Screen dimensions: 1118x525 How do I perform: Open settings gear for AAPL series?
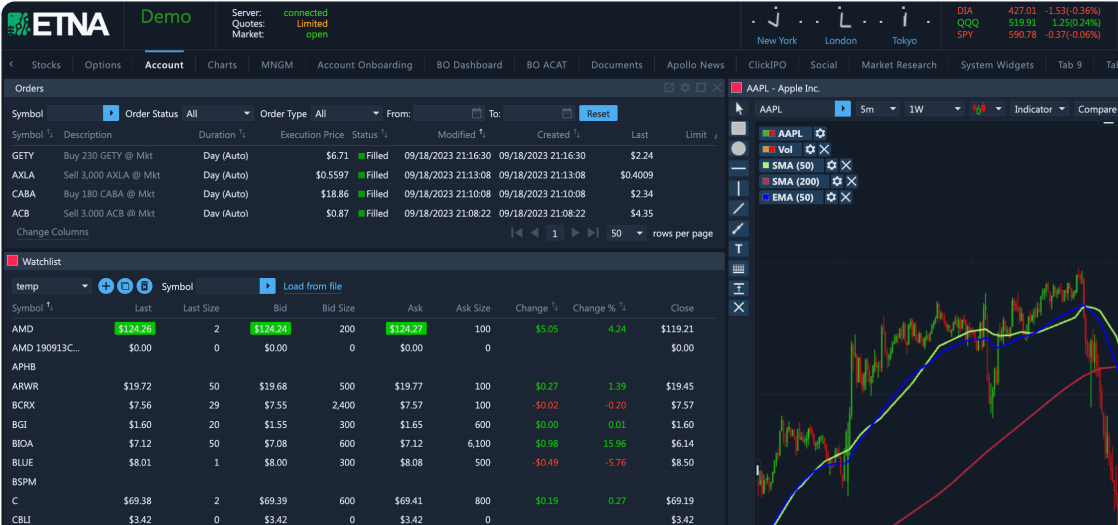click(x=820, y=133)
